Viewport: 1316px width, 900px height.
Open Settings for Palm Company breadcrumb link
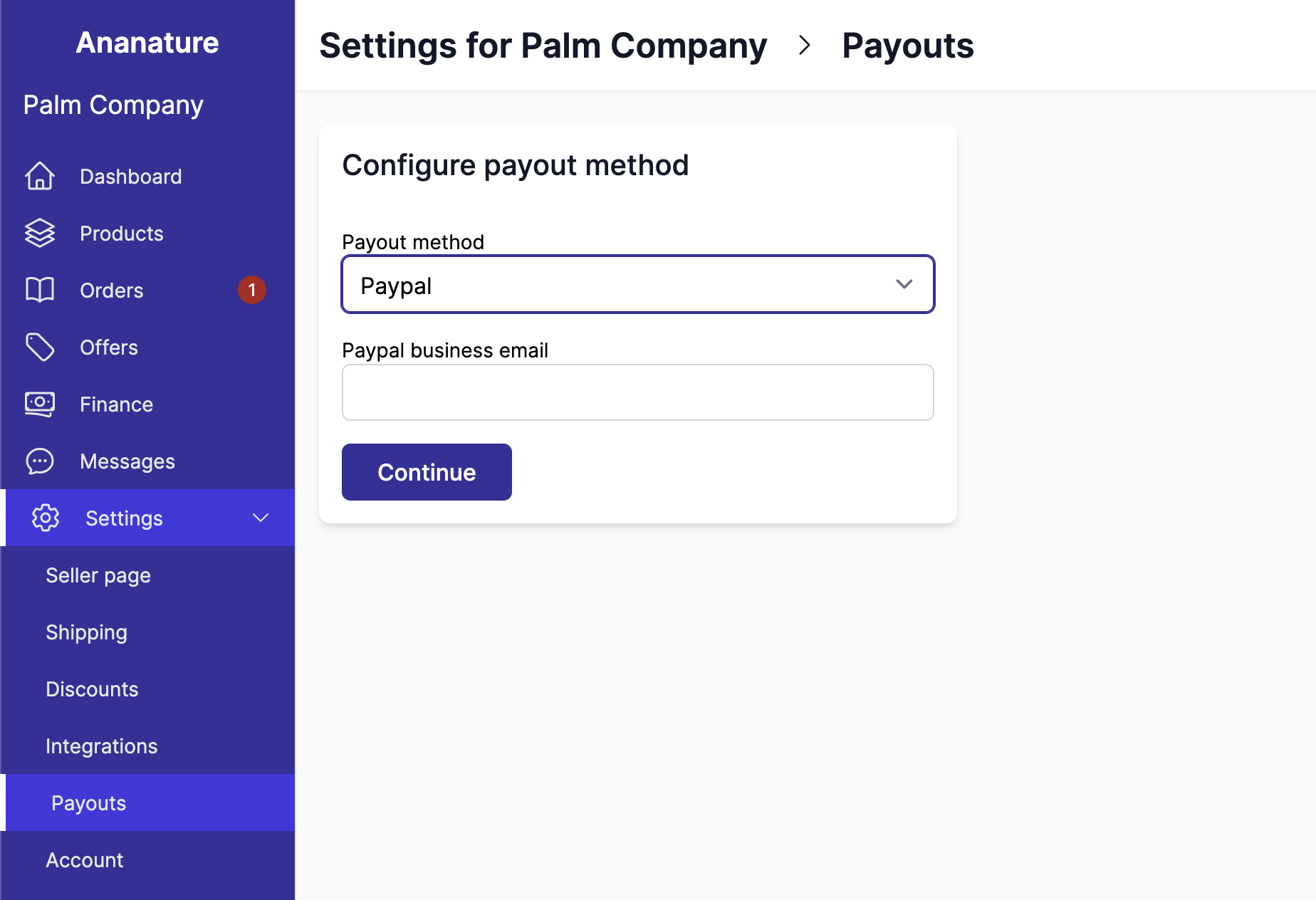pos(543,46)
